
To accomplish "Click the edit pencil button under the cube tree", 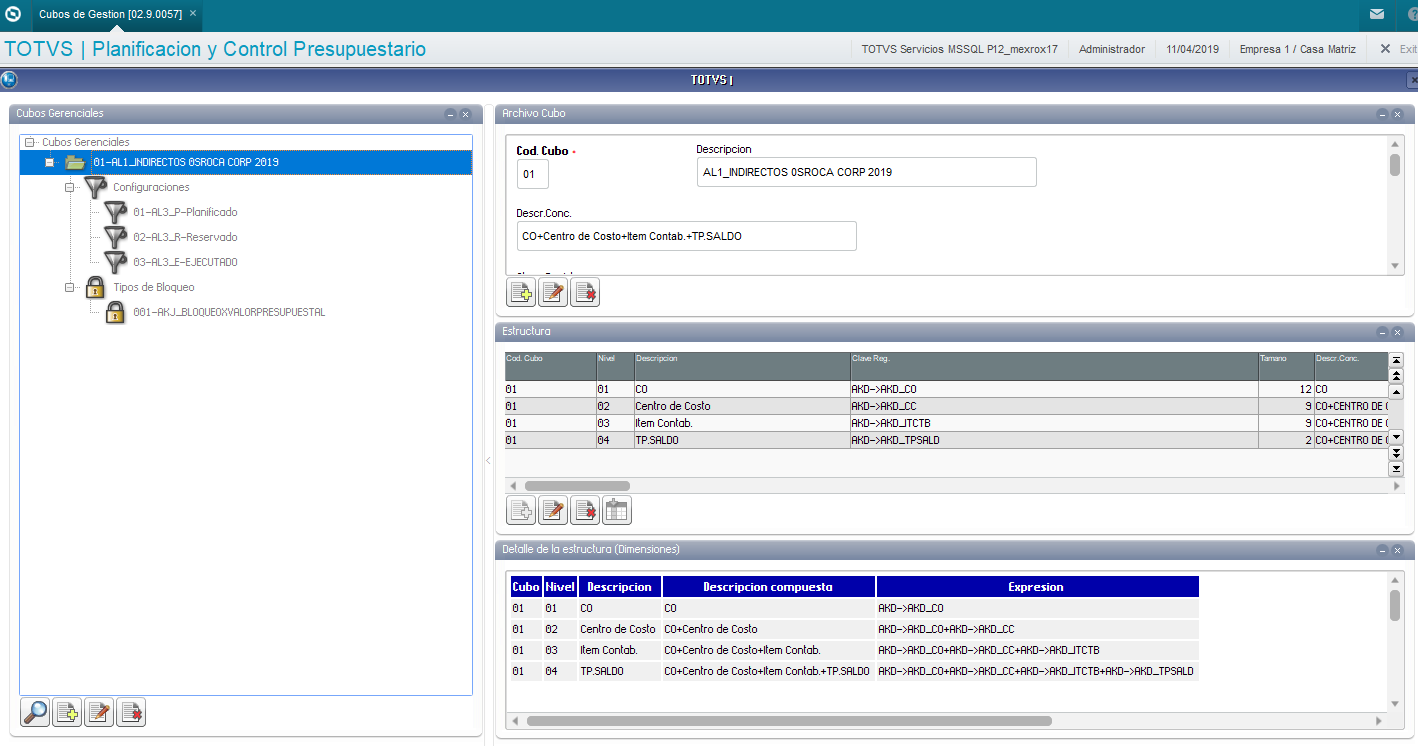I will (99, 713).
